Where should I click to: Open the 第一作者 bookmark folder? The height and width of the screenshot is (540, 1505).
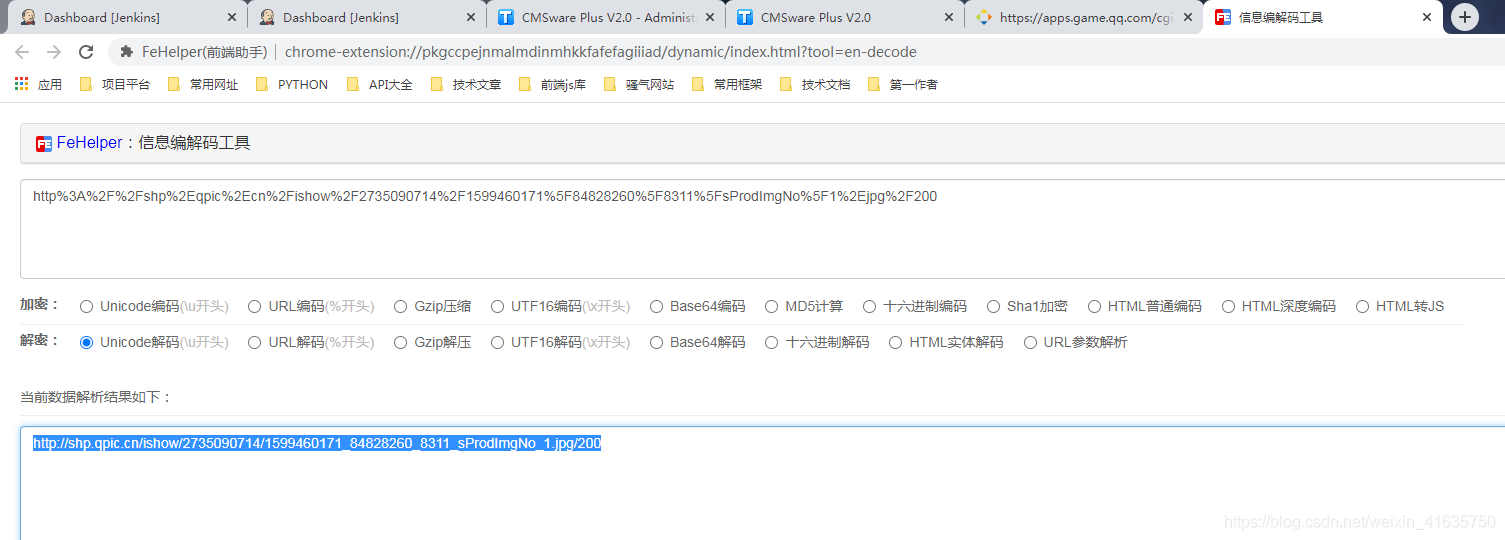903,85
